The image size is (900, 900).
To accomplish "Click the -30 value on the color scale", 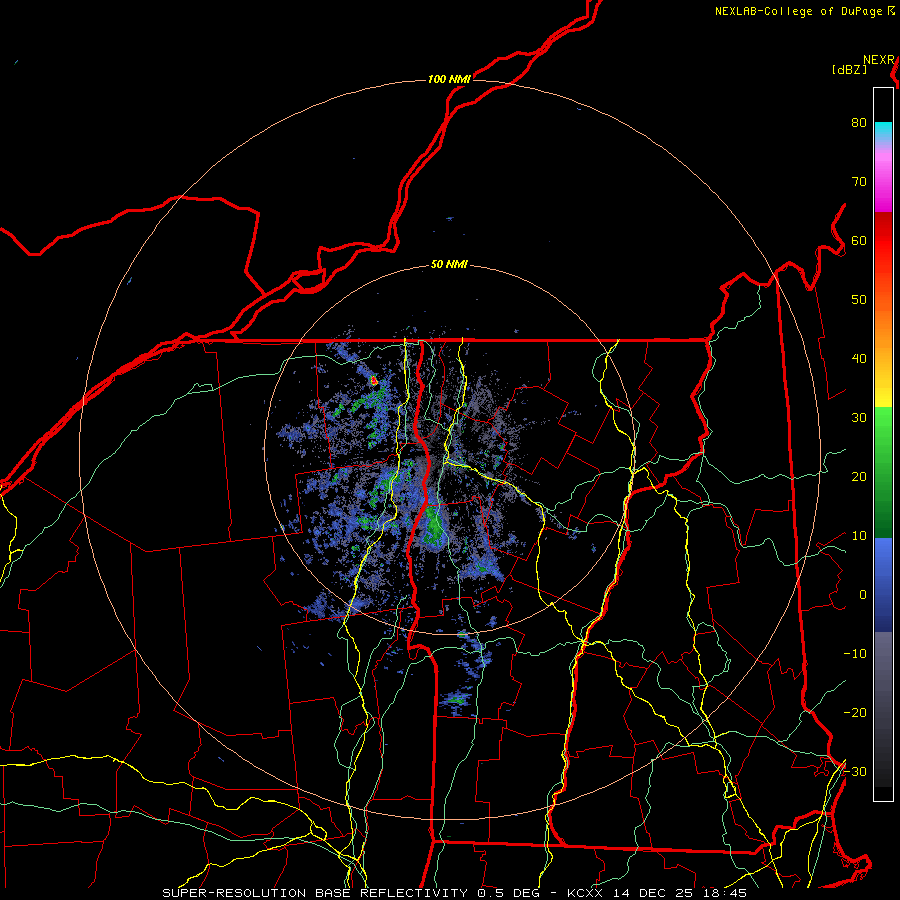I will pos(855,771).
